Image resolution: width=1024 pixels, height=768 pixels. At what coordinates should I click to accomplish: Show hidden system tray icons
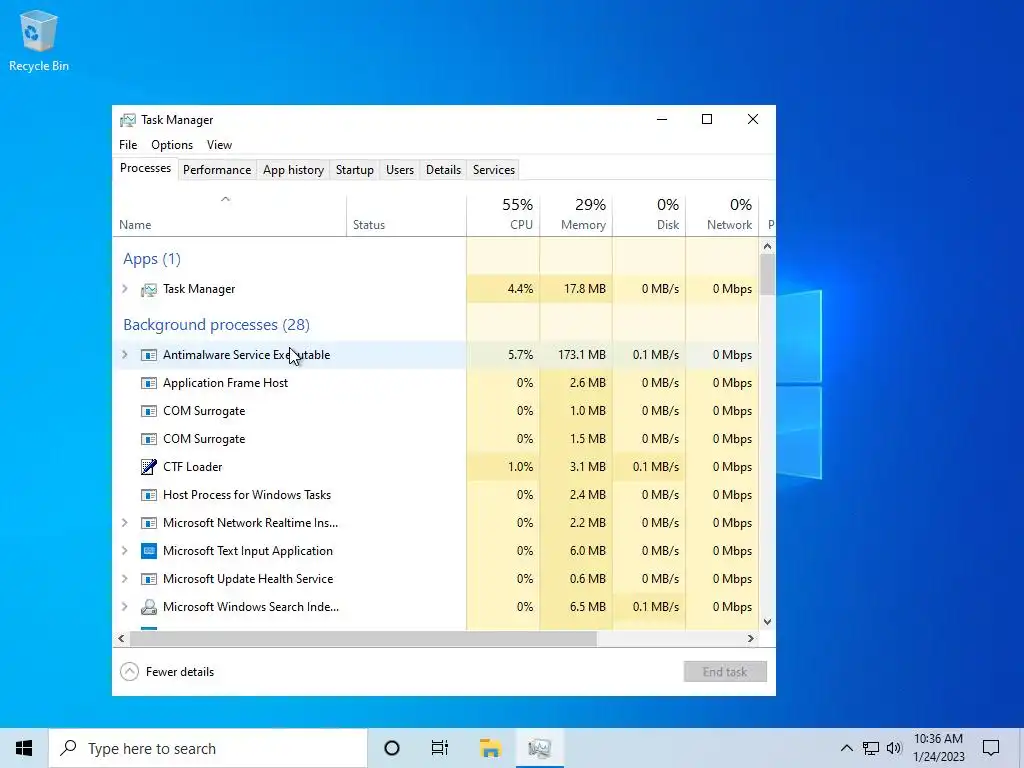click(846, 748)
